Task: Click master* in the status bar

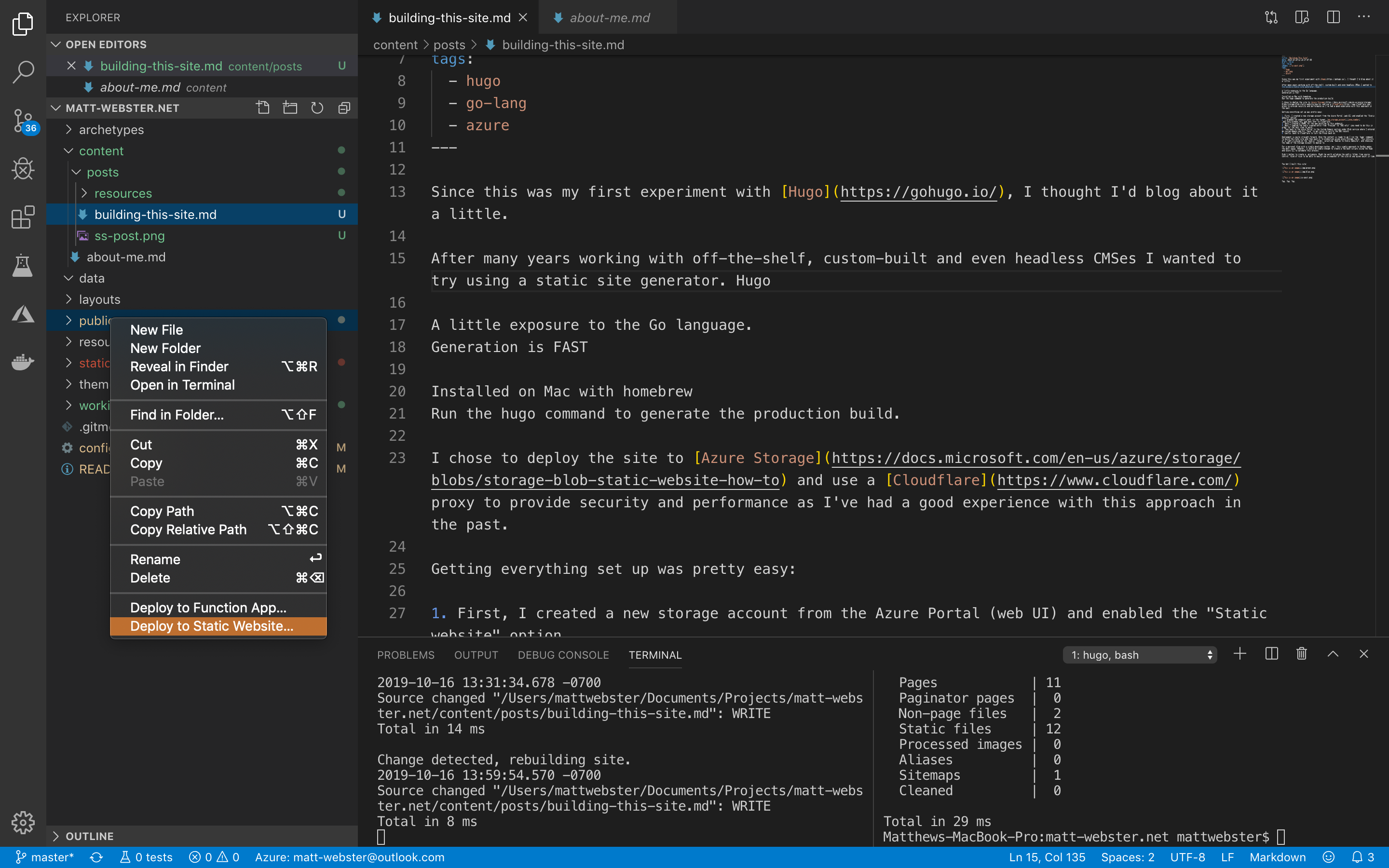Action: tap(51, 857)
